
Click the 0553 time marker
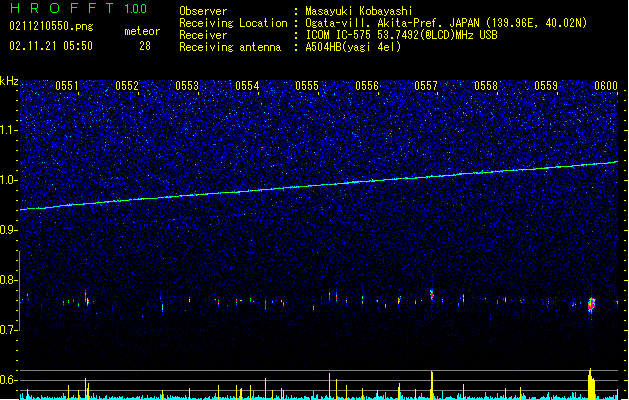pyautogui.click(x=187, y=85)
